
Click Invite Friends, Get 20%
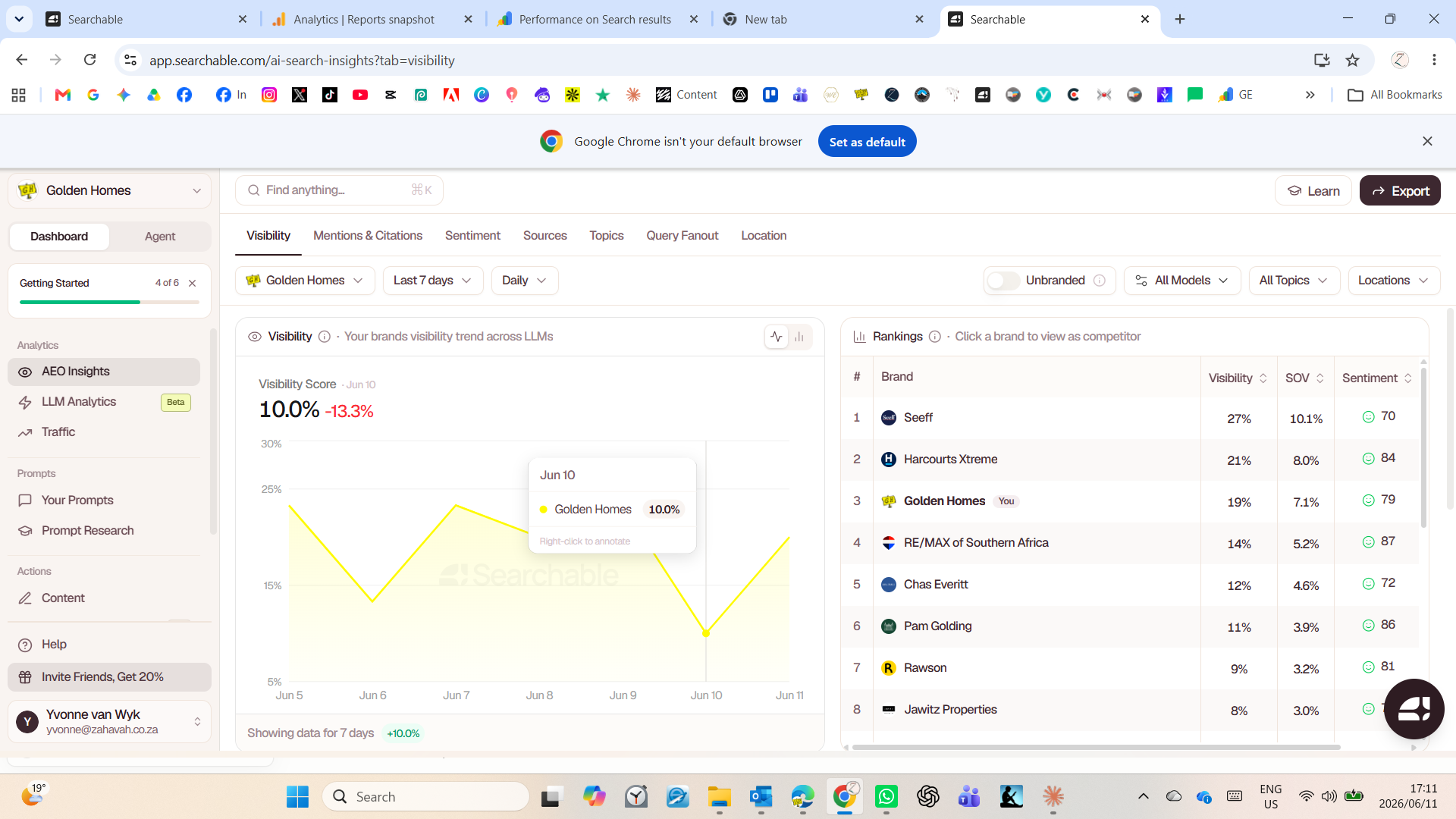pos(110,677)
